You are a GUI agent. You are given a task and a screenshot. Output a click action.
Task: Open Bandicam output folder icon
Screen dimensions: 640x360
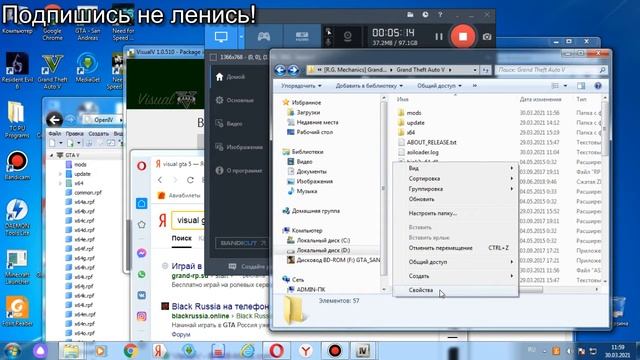(410, 15)
